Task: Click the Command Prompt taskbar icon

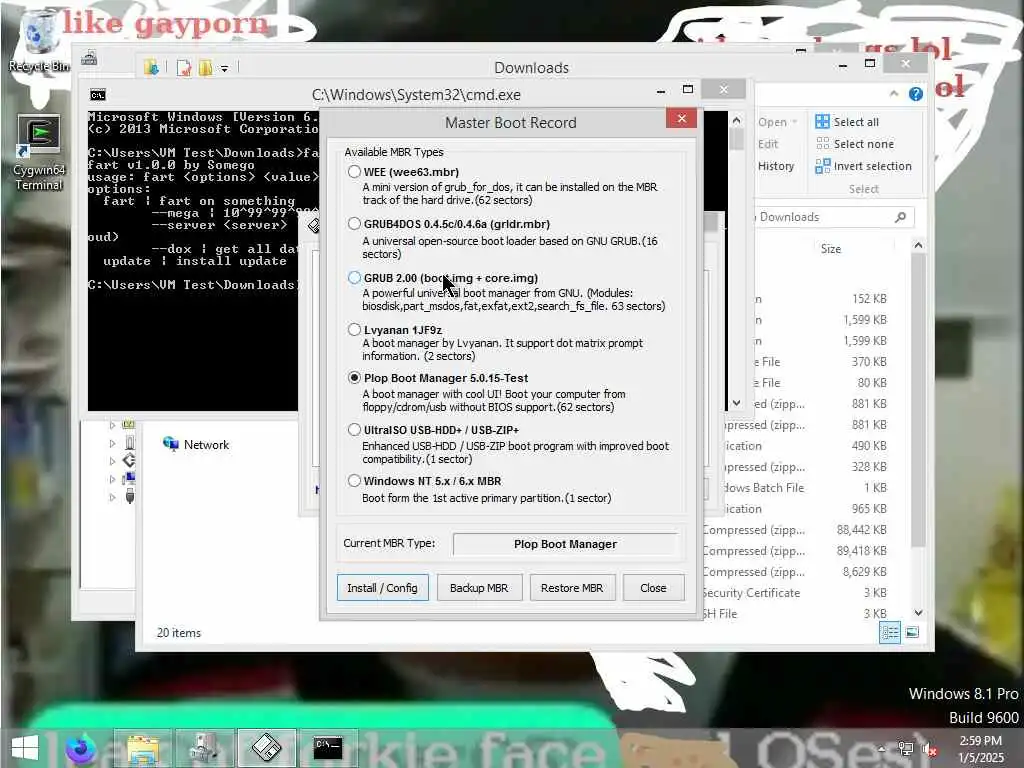Action: 328,748
